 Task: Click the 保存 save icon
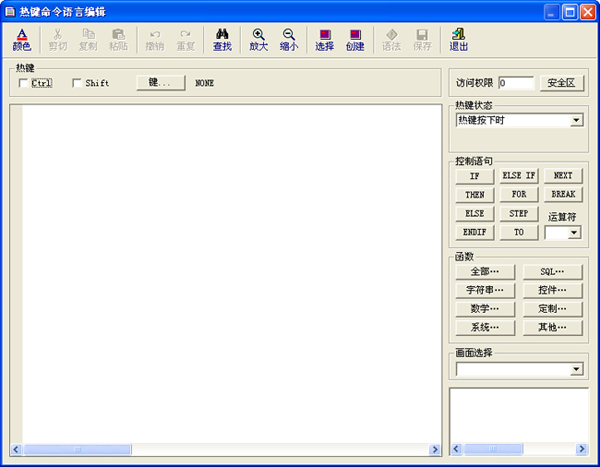[x=422, y=40]
